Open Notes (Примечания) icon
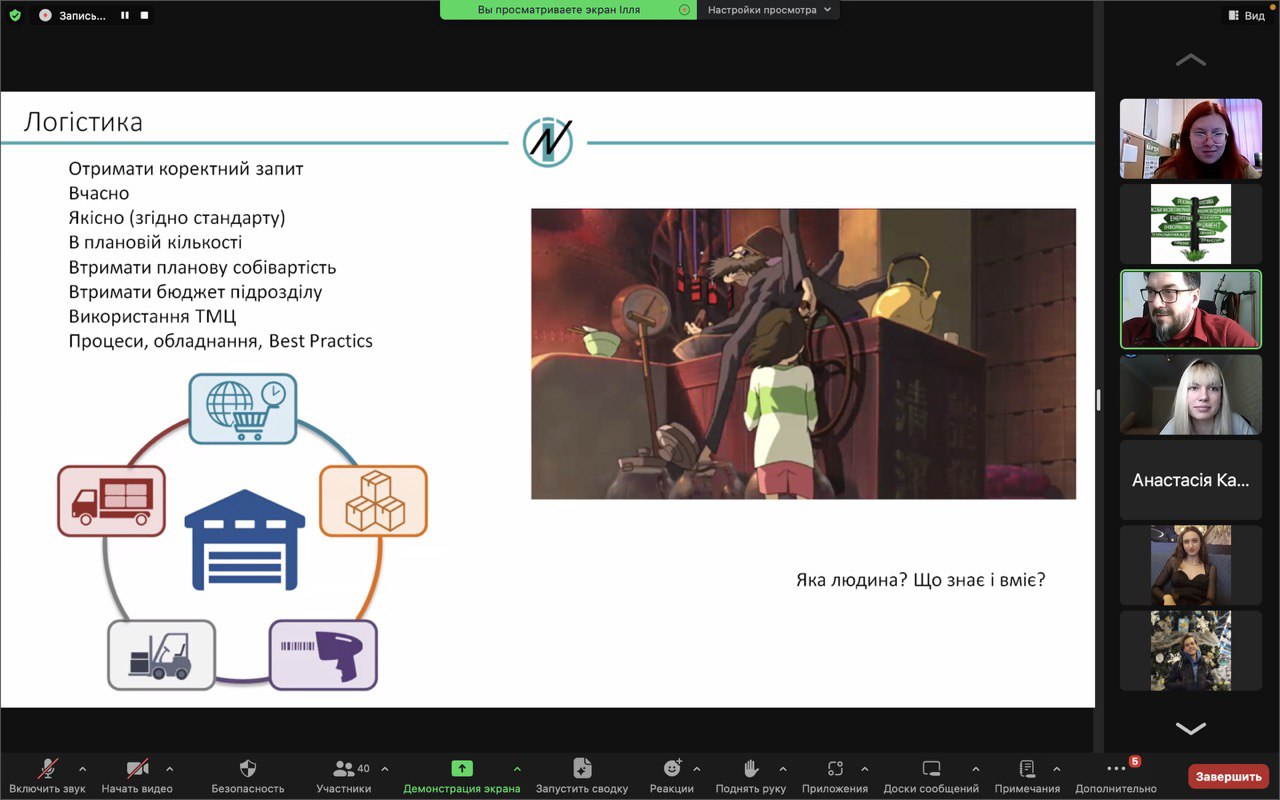The image size is (1280, 800). (x=1027, y=768)
